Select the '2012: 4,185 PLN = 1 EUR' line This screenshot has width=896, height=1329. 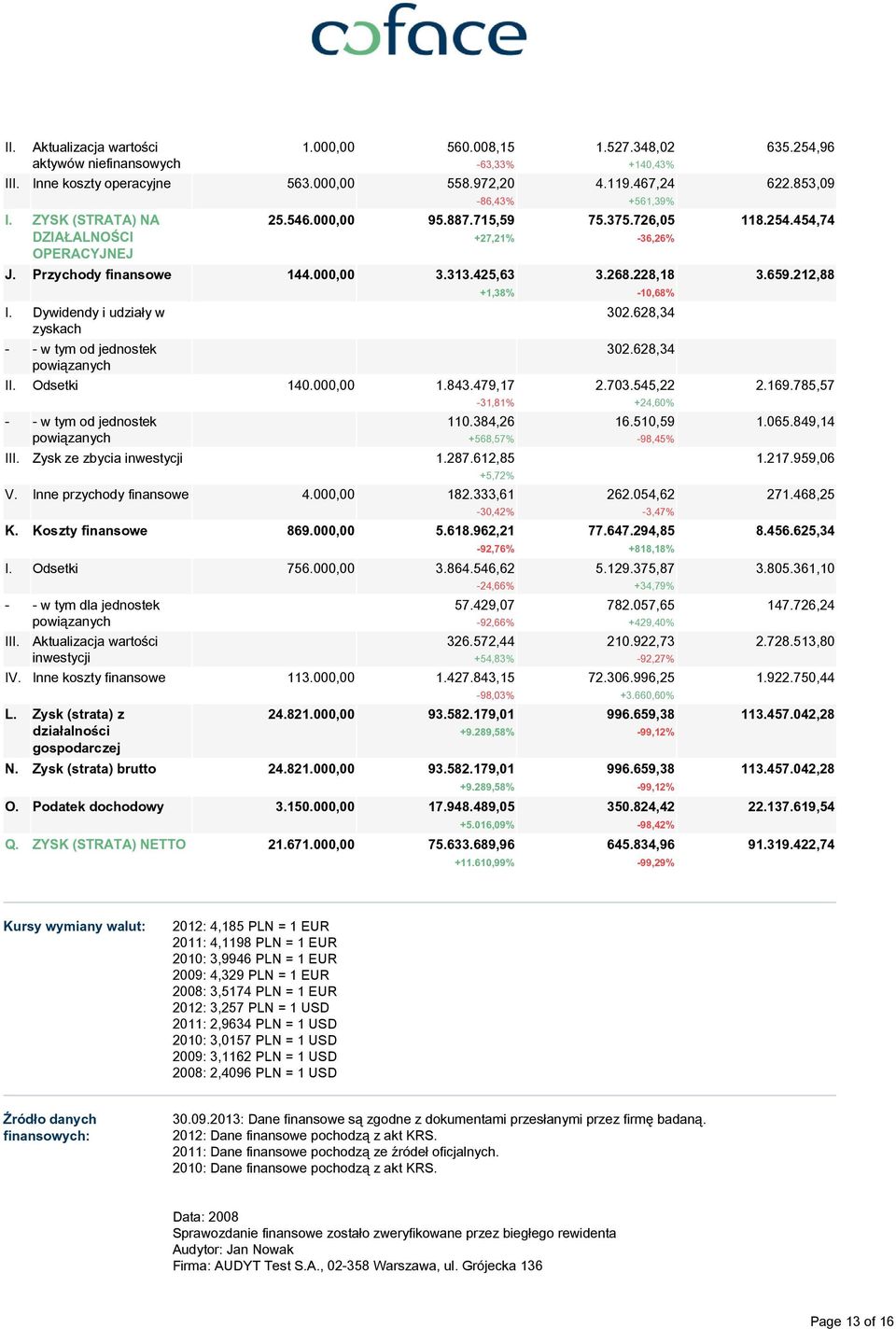coord(251,927)
